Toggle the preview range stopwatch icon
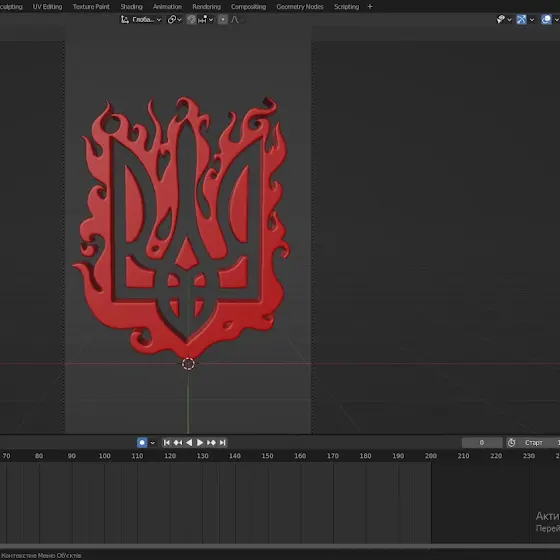Screen dimensions: 560x560 (511, 442)
